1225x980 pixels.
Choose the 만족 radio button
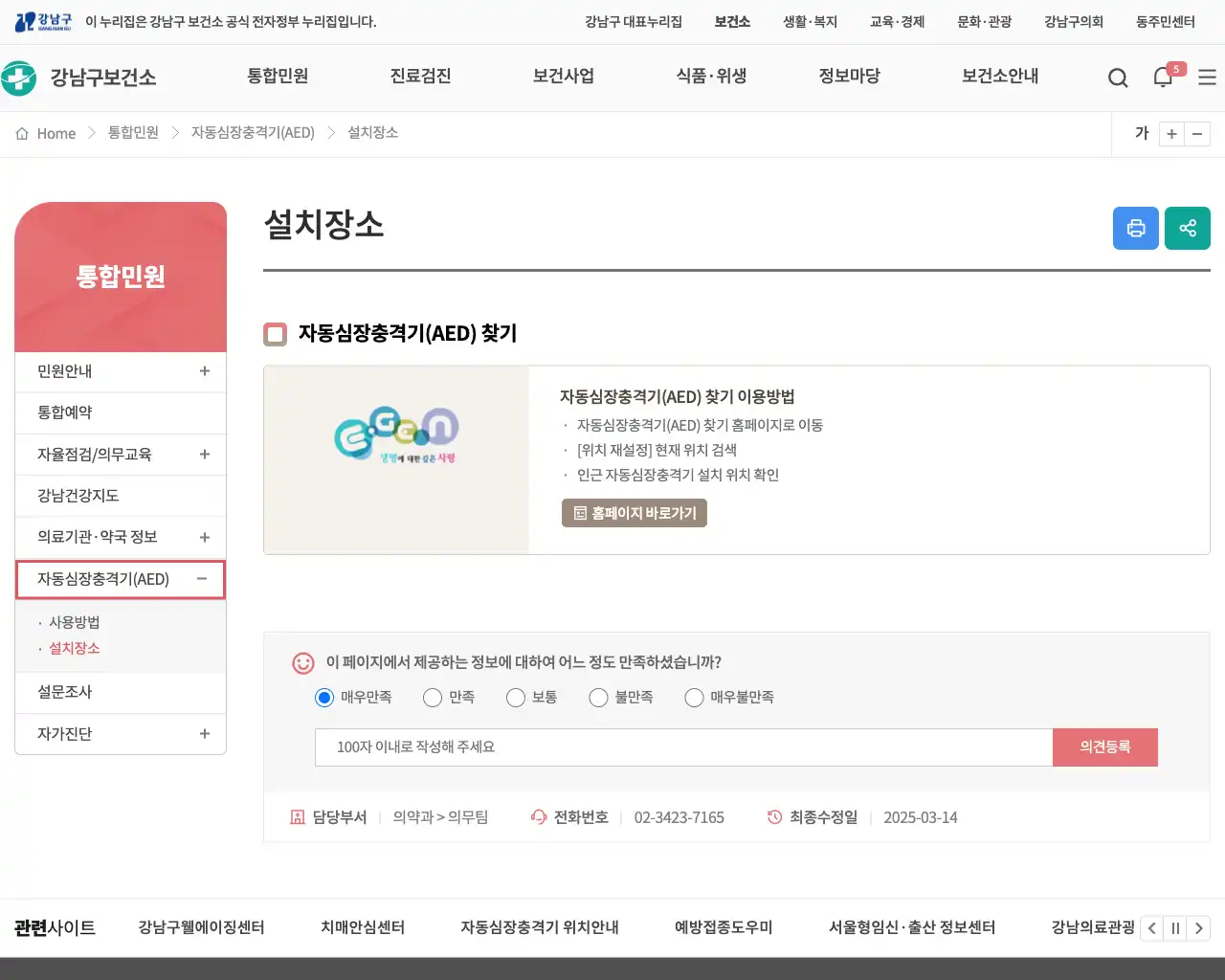click(432, 697)
